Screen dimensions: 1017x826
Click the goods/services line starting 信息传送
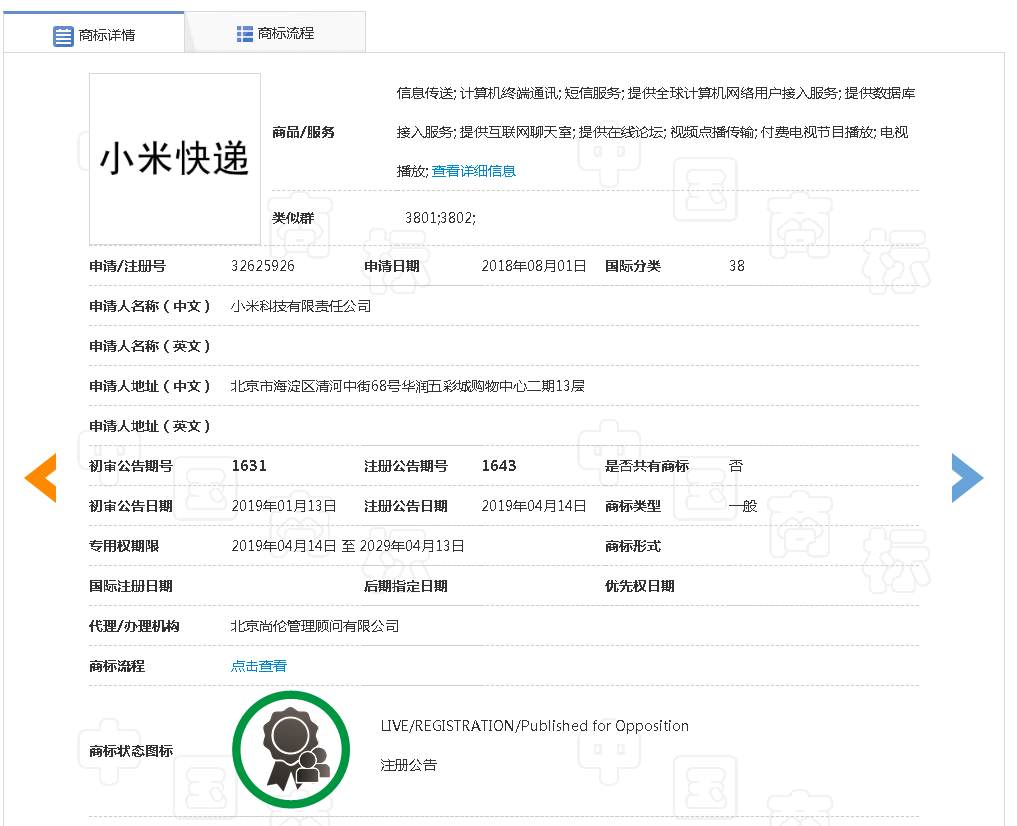[x=656, y=93]
